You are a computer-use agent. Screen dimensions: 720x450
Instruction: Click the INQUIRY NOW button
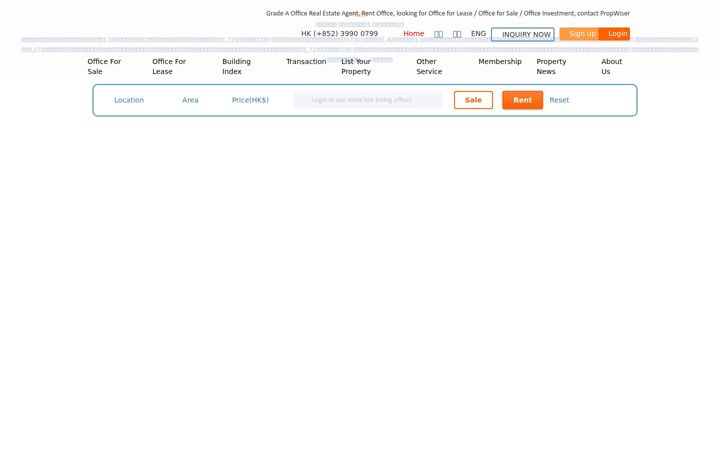523,34
